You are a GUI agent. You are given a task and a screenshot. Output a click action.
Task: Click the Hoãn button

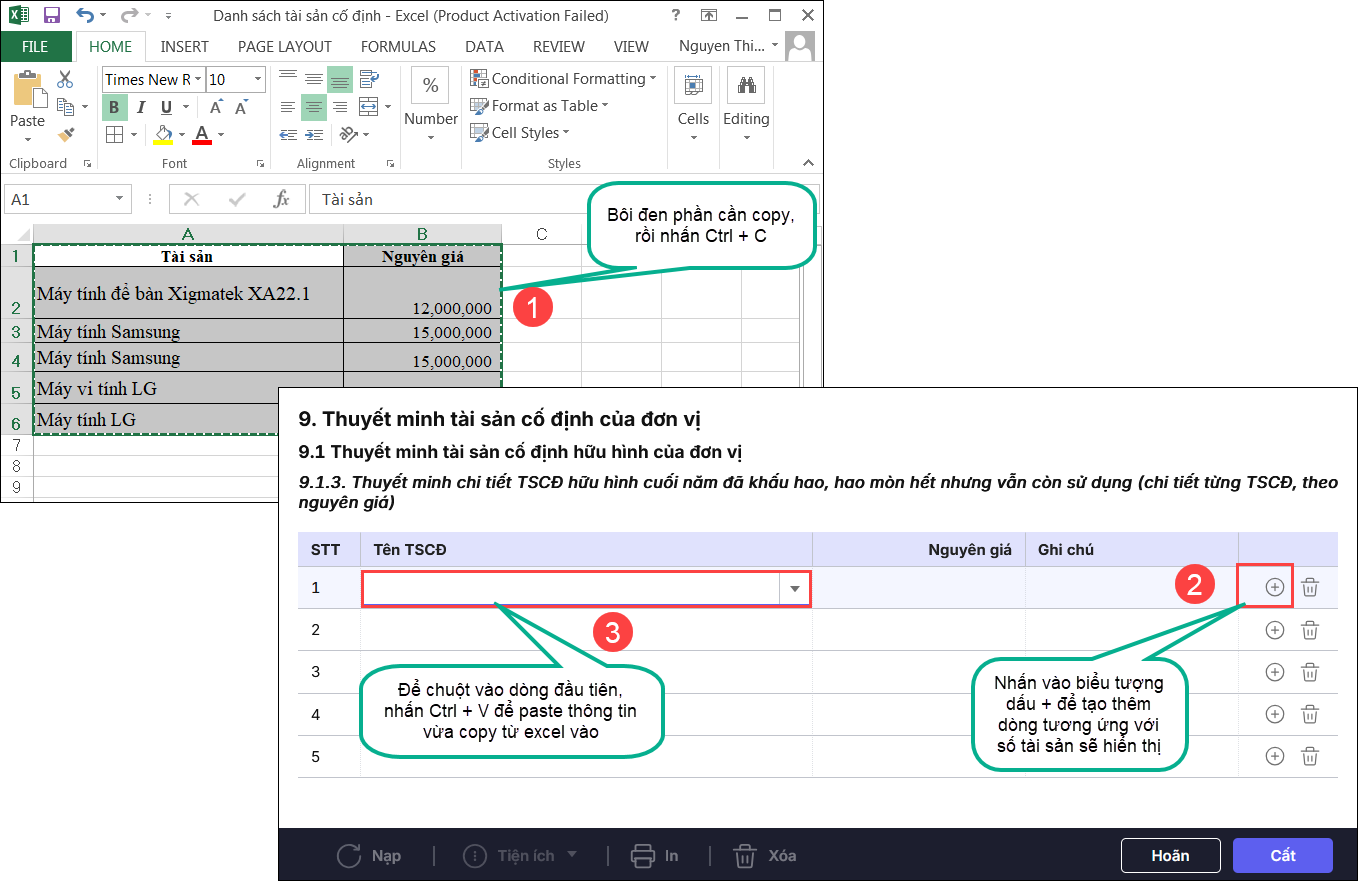click(1170, 856)
